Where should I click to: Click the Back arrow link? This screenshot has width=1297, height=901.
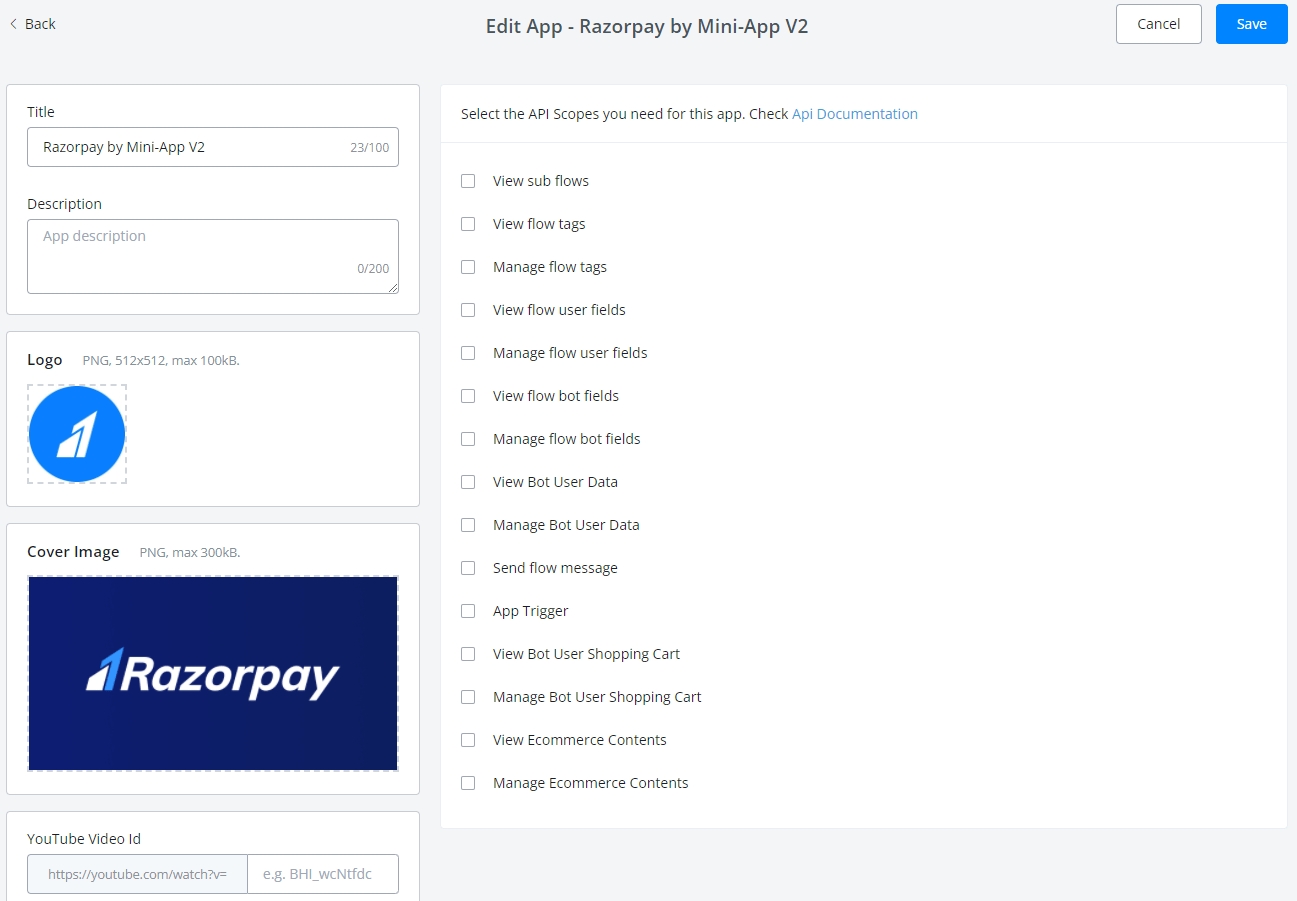(x=32, y=24)
